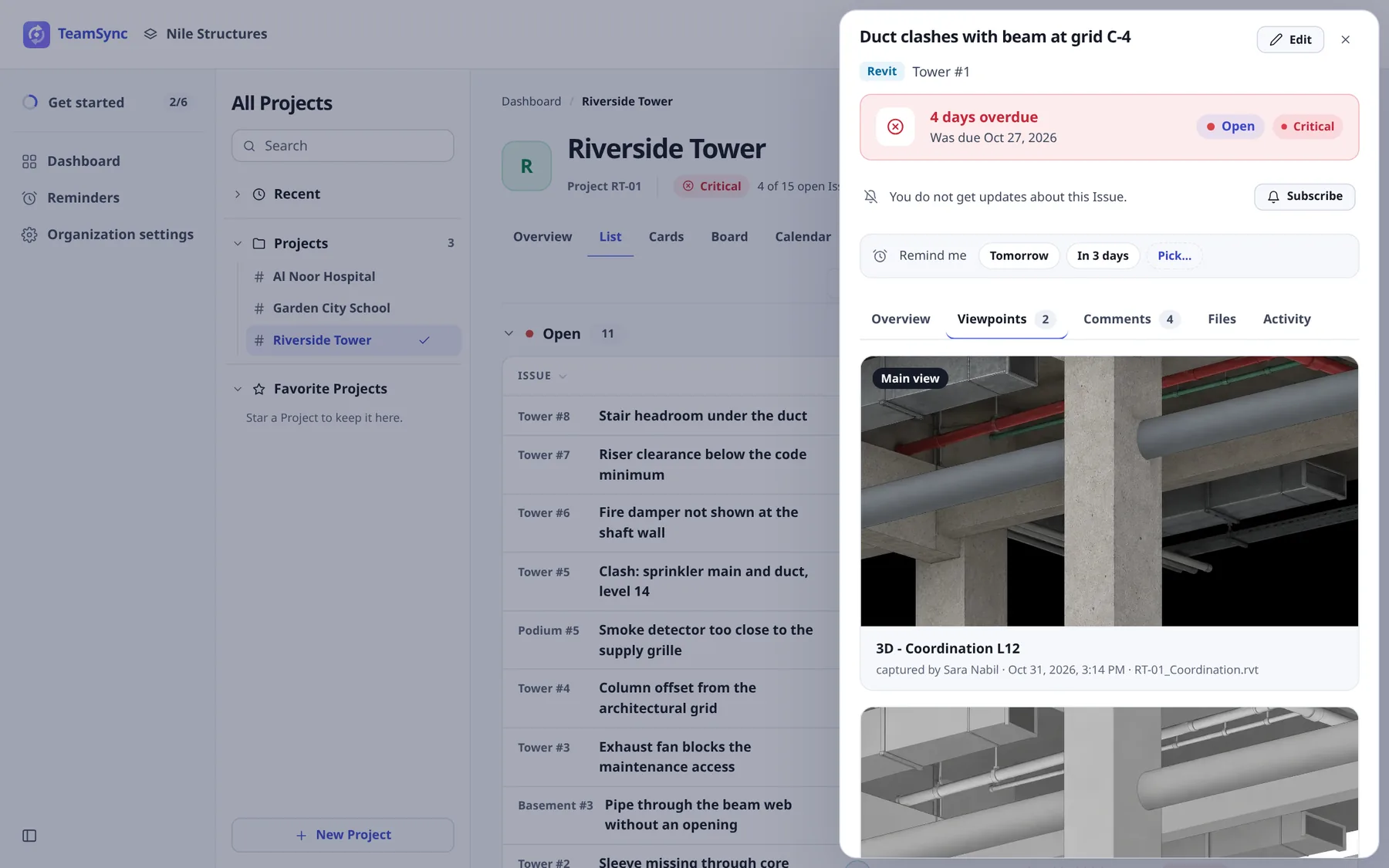
Task: Open the Files tab
Action: point(1222,319)
